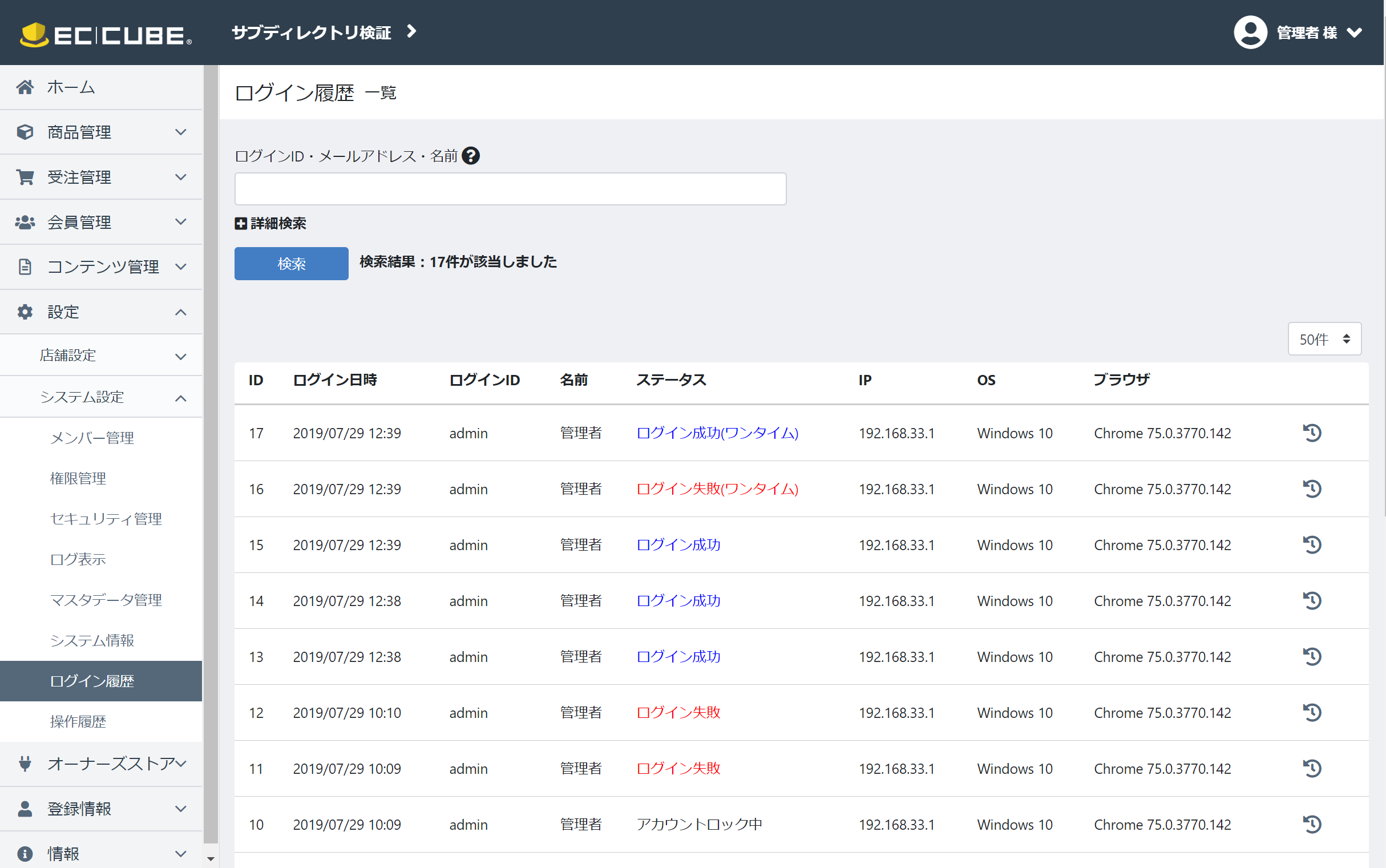This screenshot has height=868, width=1386.
Task: Click the help question mark icon beside 名前
Action: pos(471,156)
